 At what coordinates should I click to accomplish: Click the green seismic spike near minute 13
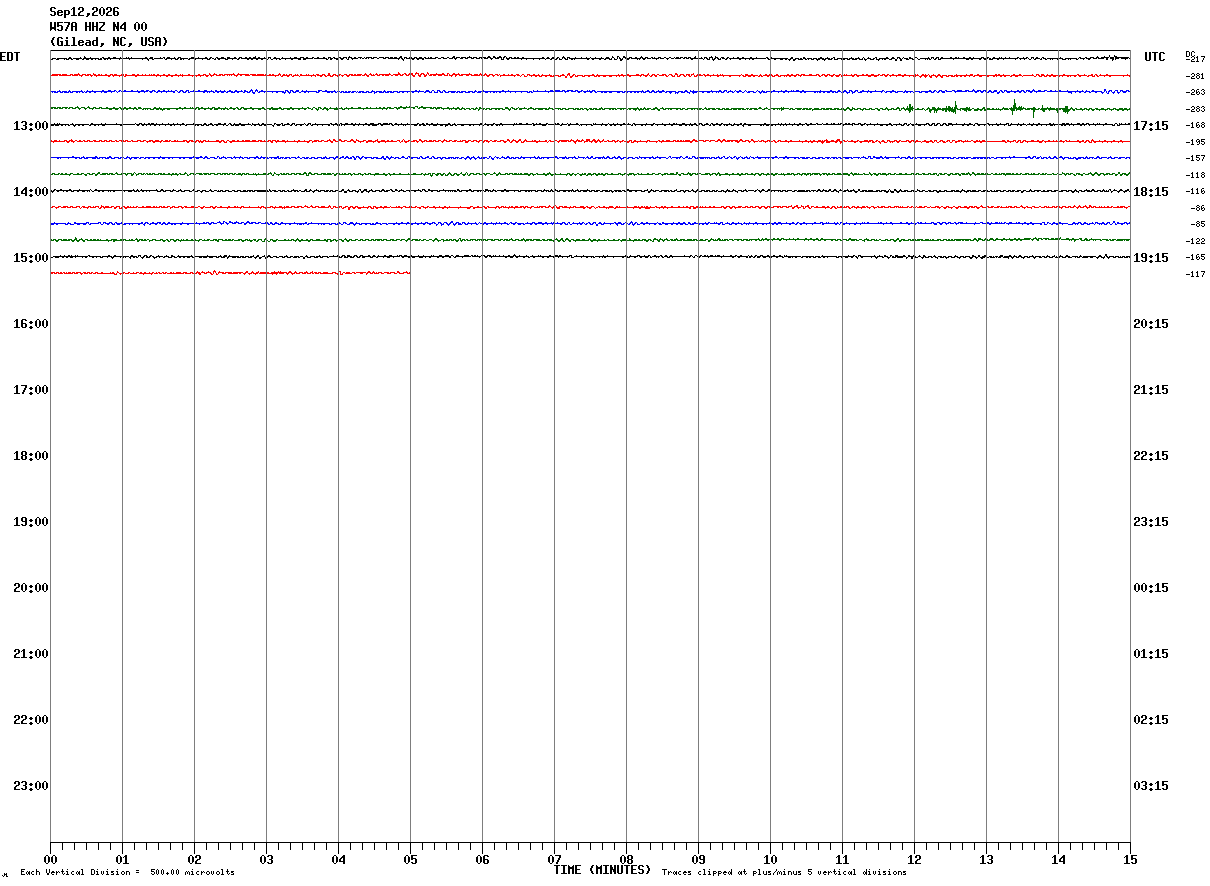[x=1015, y=106]
